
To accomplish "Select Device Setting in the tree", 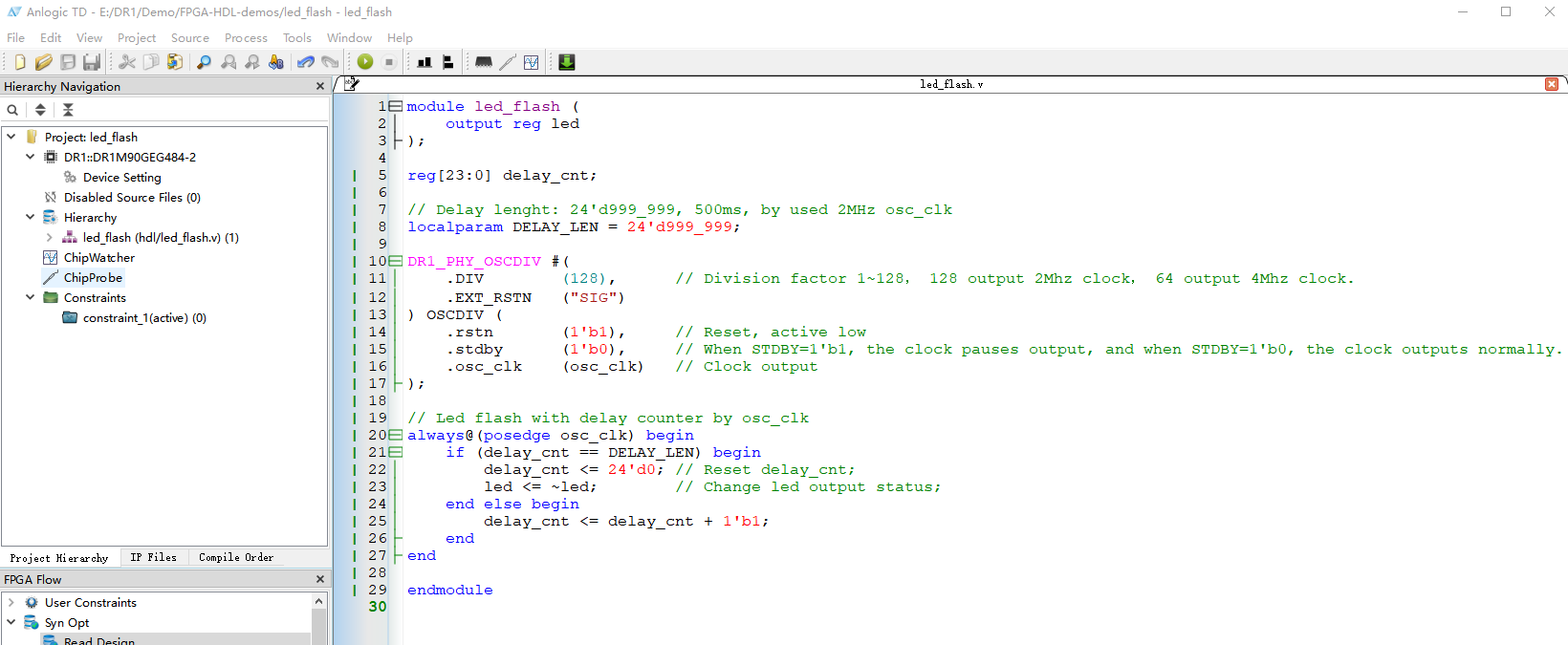I will tap(121, 177).
